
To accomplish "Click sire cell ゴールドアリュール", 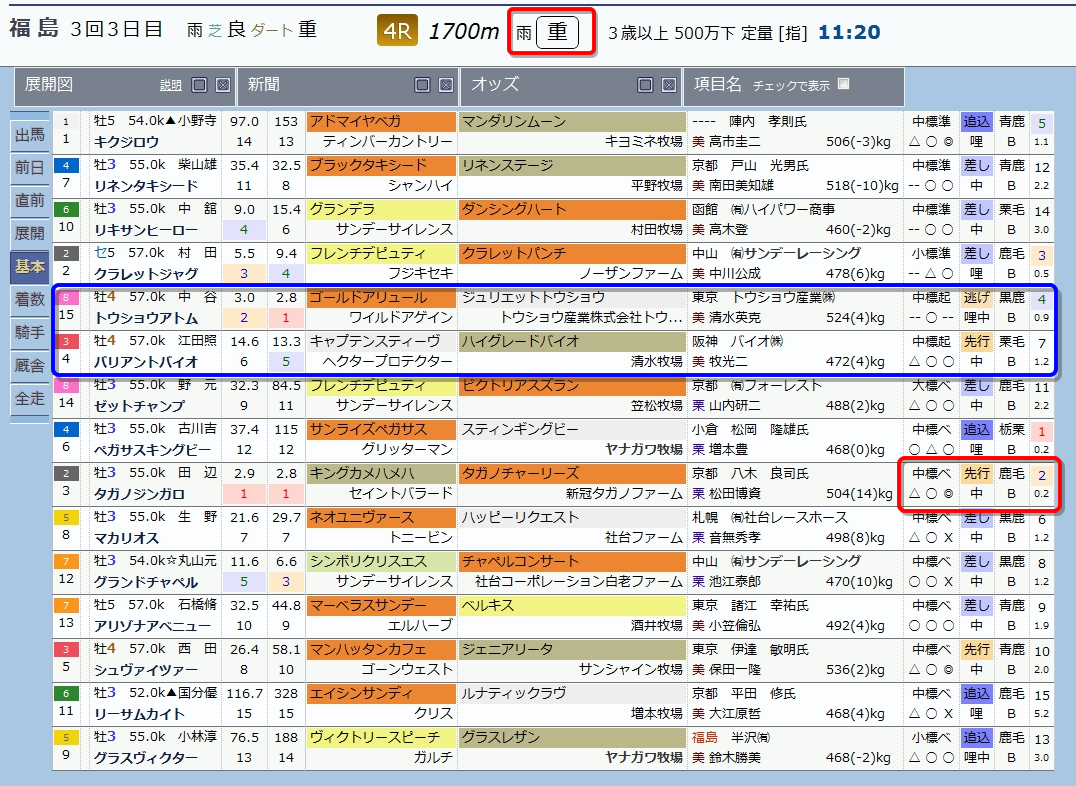I will point(381,297).
